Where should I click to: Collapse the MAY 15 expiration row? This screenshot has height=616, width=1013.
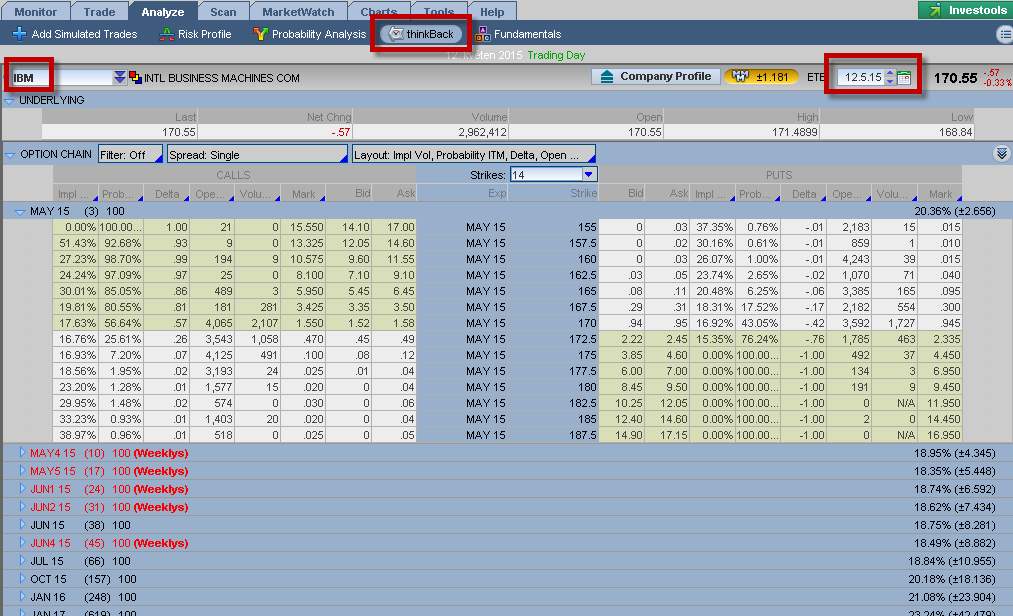tap(22, 211)
